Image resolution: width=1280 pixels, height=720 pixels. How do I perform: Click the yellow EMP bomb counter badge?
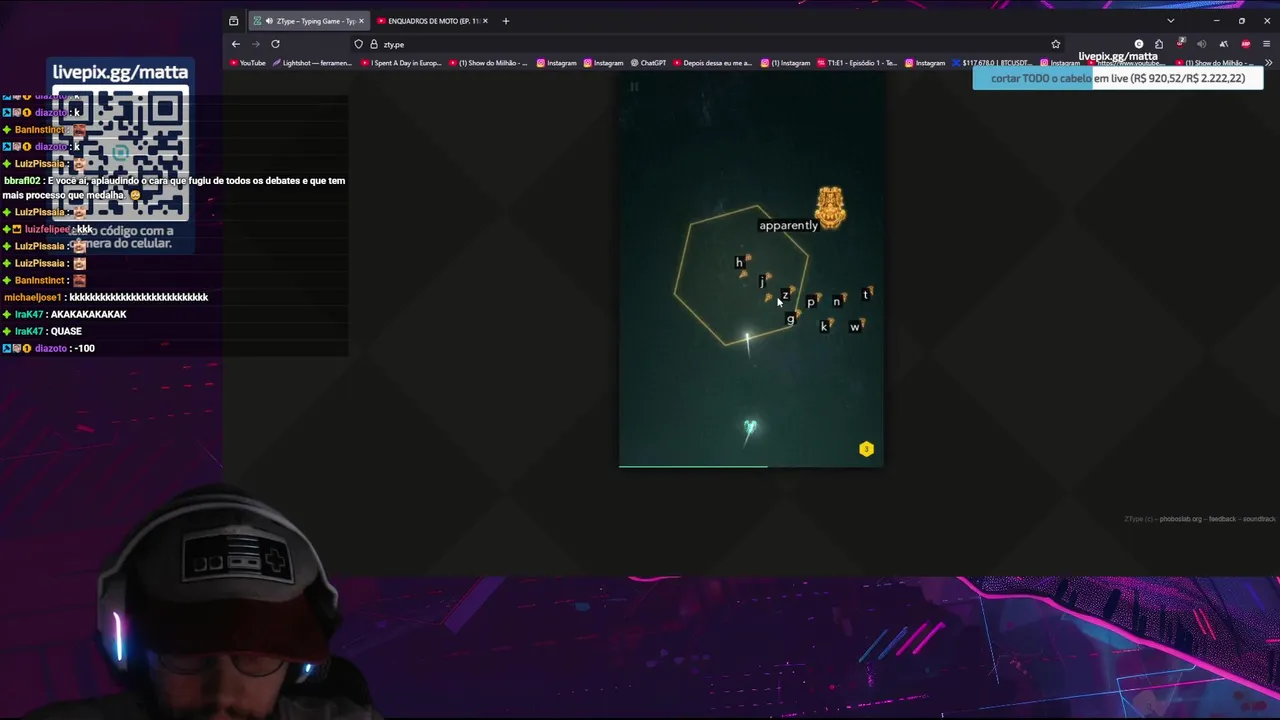tap(866, 449)
